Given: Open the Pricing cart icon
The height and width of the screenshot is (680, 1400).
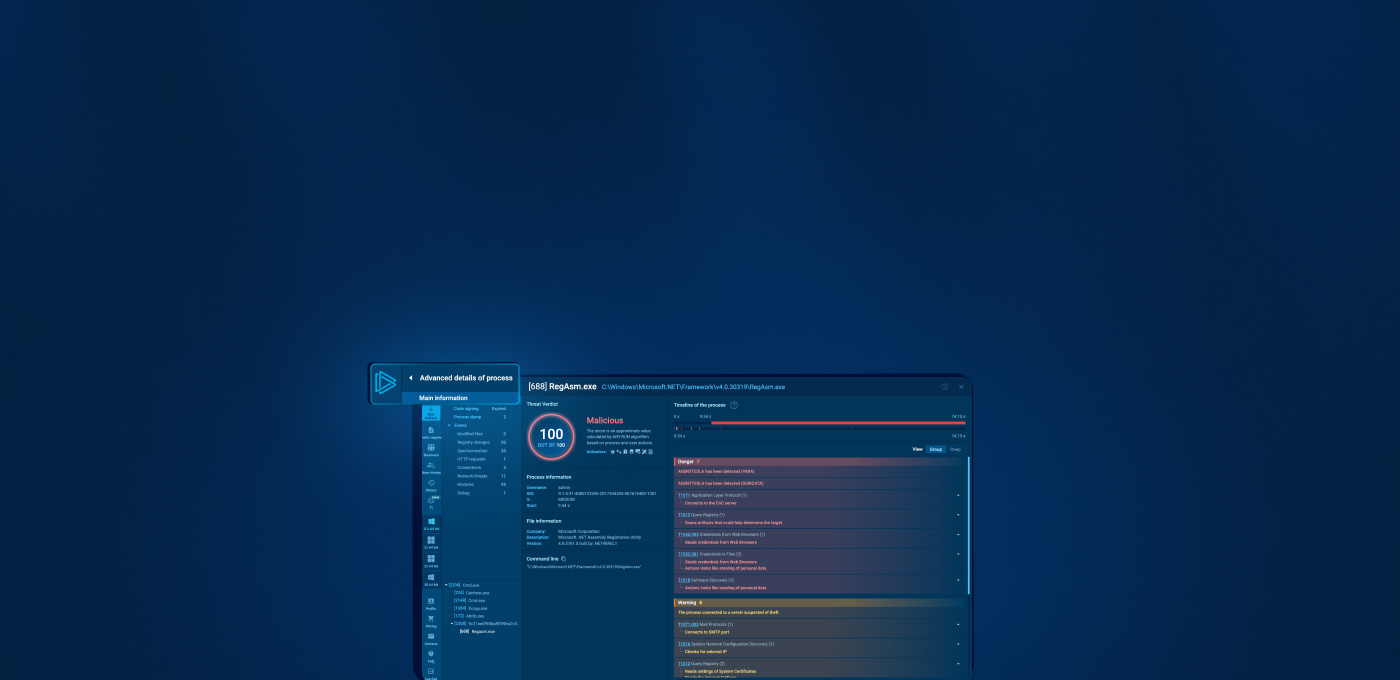Looking at the screenshot, I should point(431,621).
